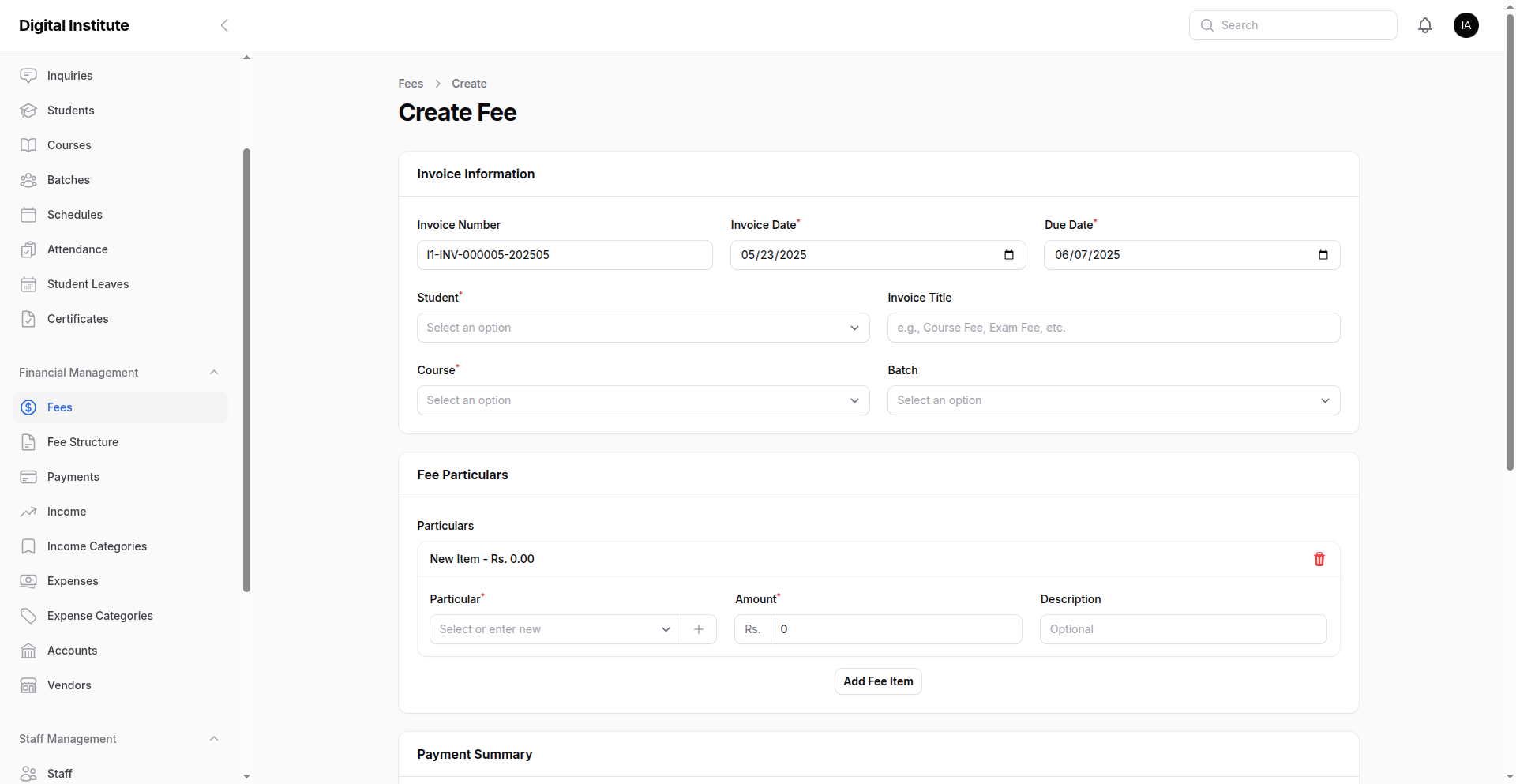Open the Students section icon in sidebar

click(28, 111)
